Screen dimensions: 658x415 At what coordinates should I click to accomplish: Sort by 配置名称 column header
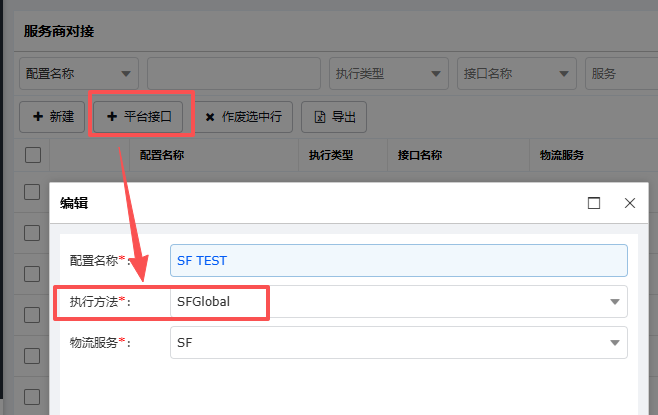click(x=161, y=155)
